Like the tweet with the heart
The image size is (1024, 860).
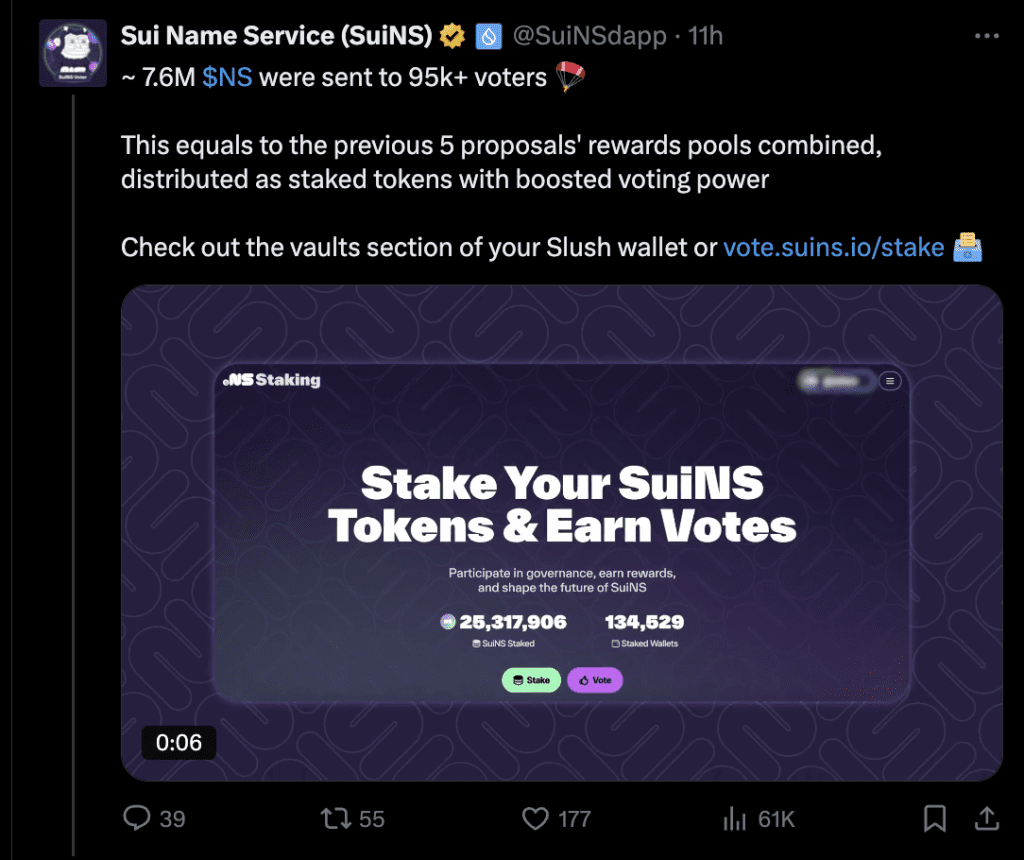coord(537,819)
